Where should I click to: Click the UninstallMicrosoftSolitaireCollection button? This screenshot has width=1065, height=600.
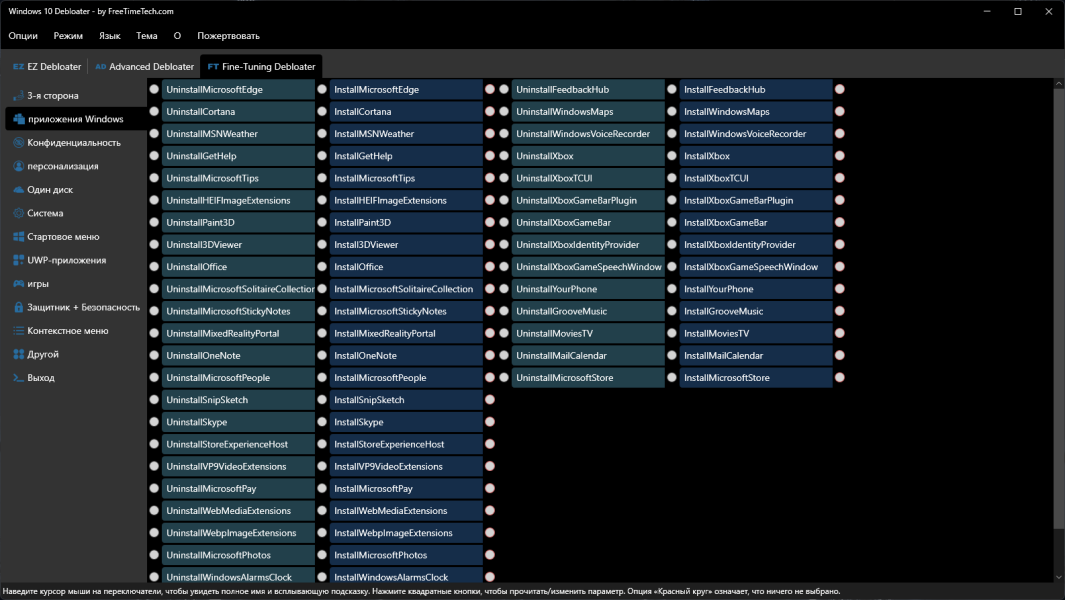point(238,289)
